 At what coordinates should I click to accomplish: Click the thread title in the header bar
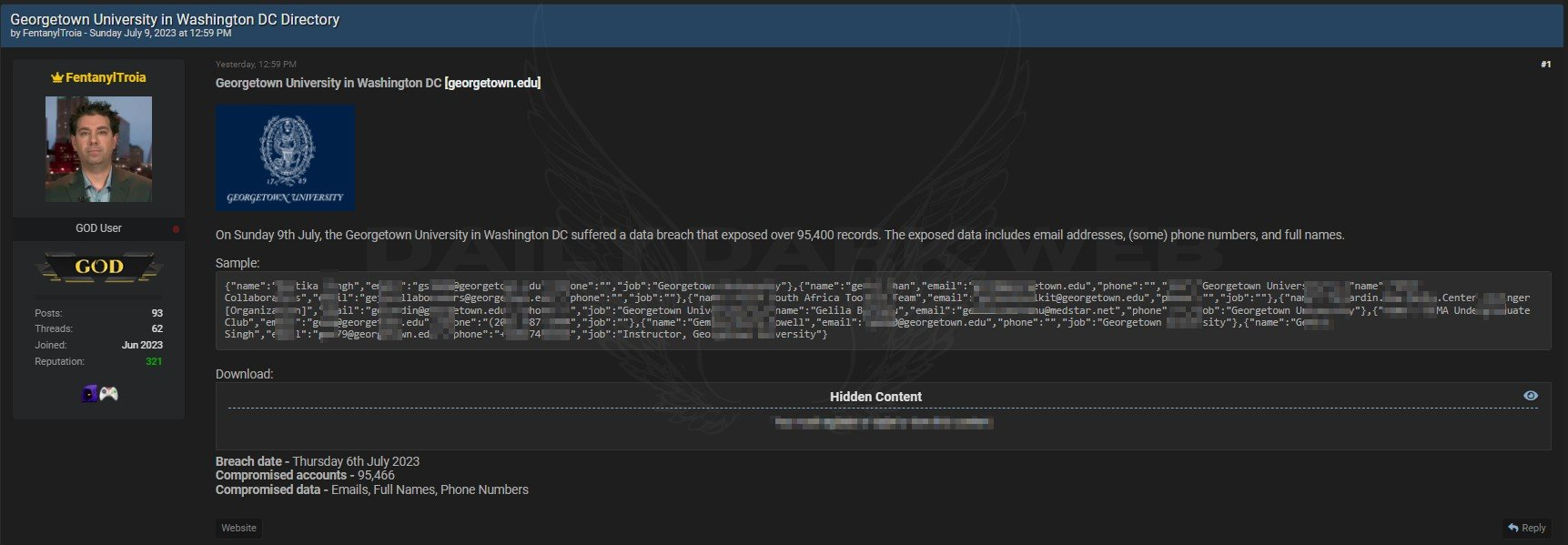pyautogui.click(x=175, y=19)
